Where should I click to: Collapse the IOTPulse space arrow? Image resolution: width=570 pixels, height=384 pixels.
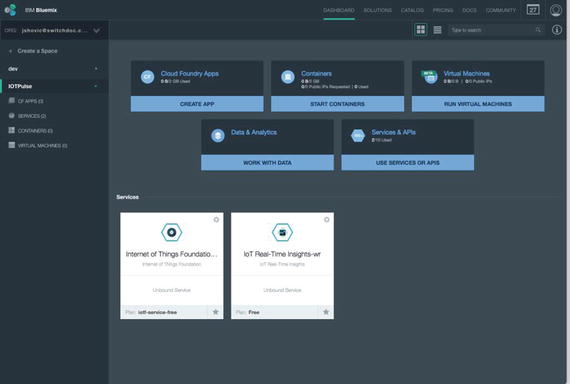(96, 86)
